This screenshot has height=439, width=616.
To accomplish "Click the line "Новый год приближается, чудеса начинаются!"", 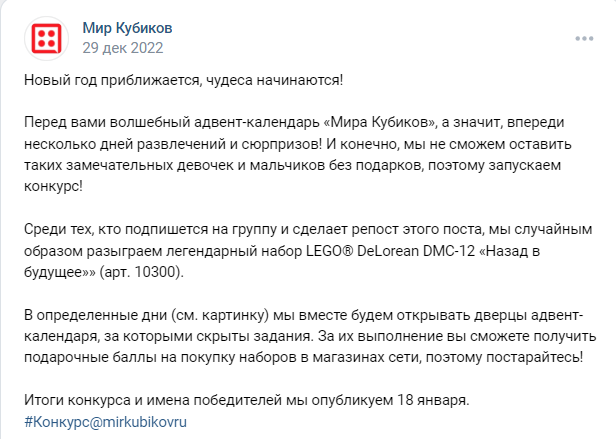I will (x=188, y=79).
